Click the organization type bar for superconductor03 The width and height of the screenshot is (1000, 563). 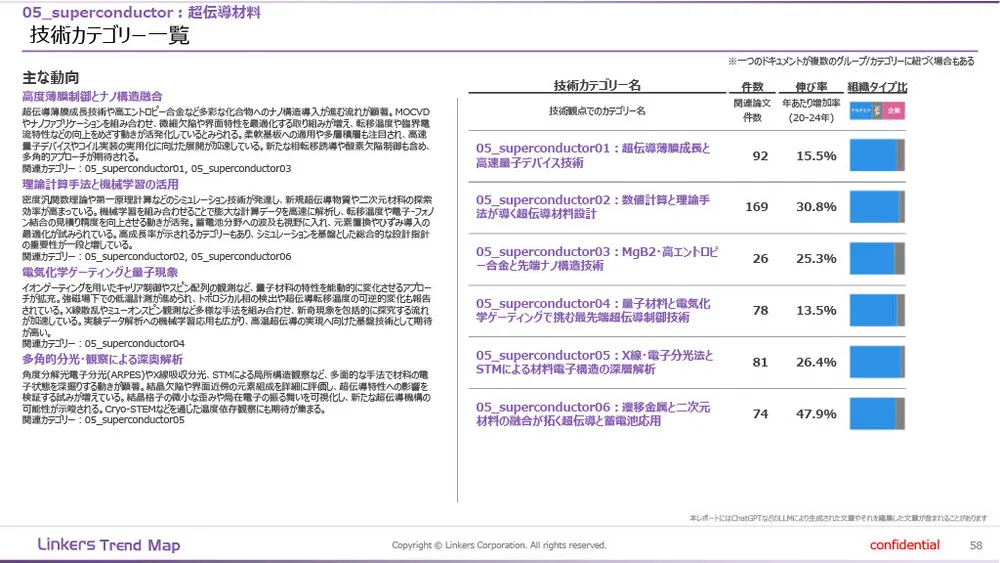[877, 258]
